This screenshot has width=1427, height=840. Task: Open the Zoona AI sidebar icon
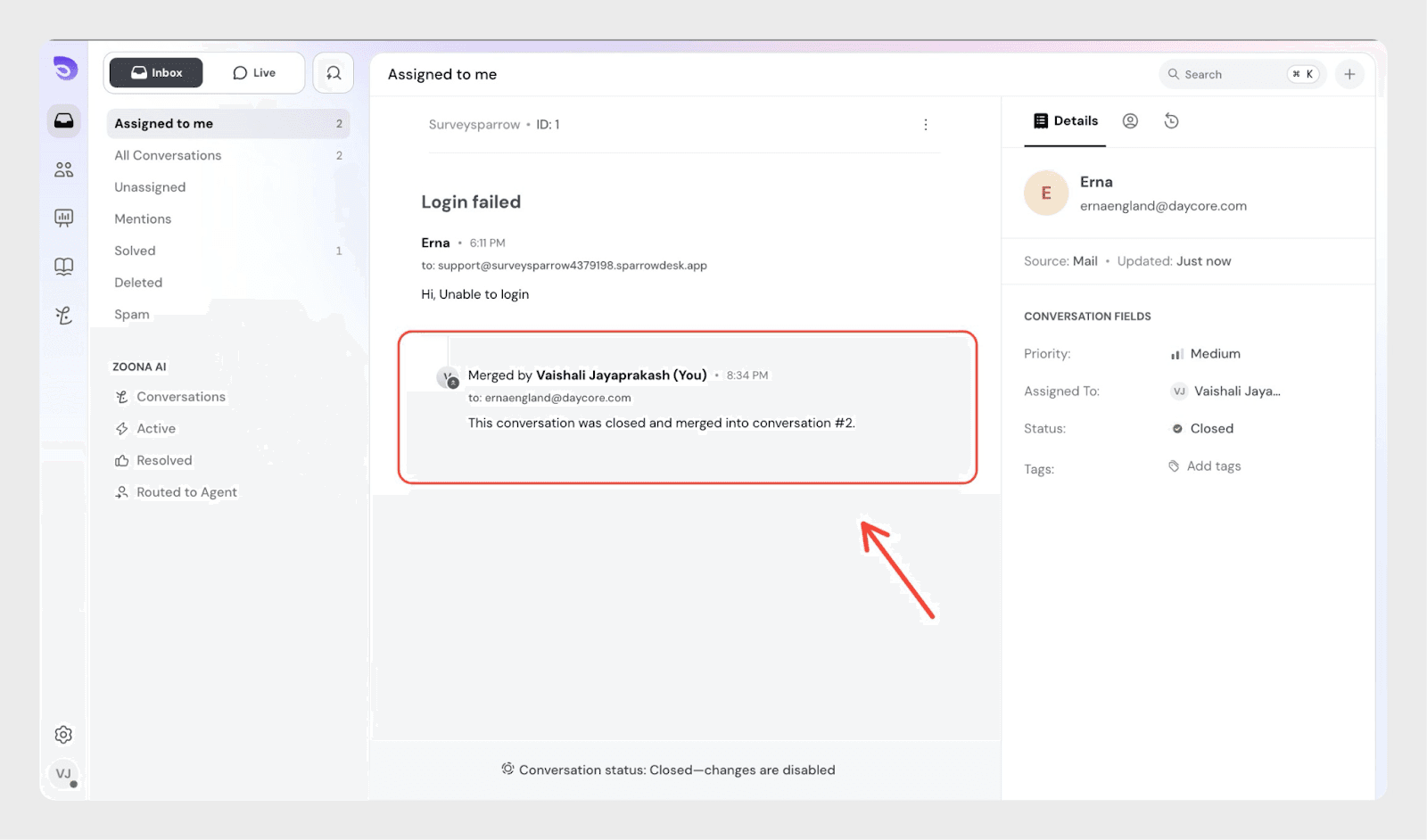[63, 316]
